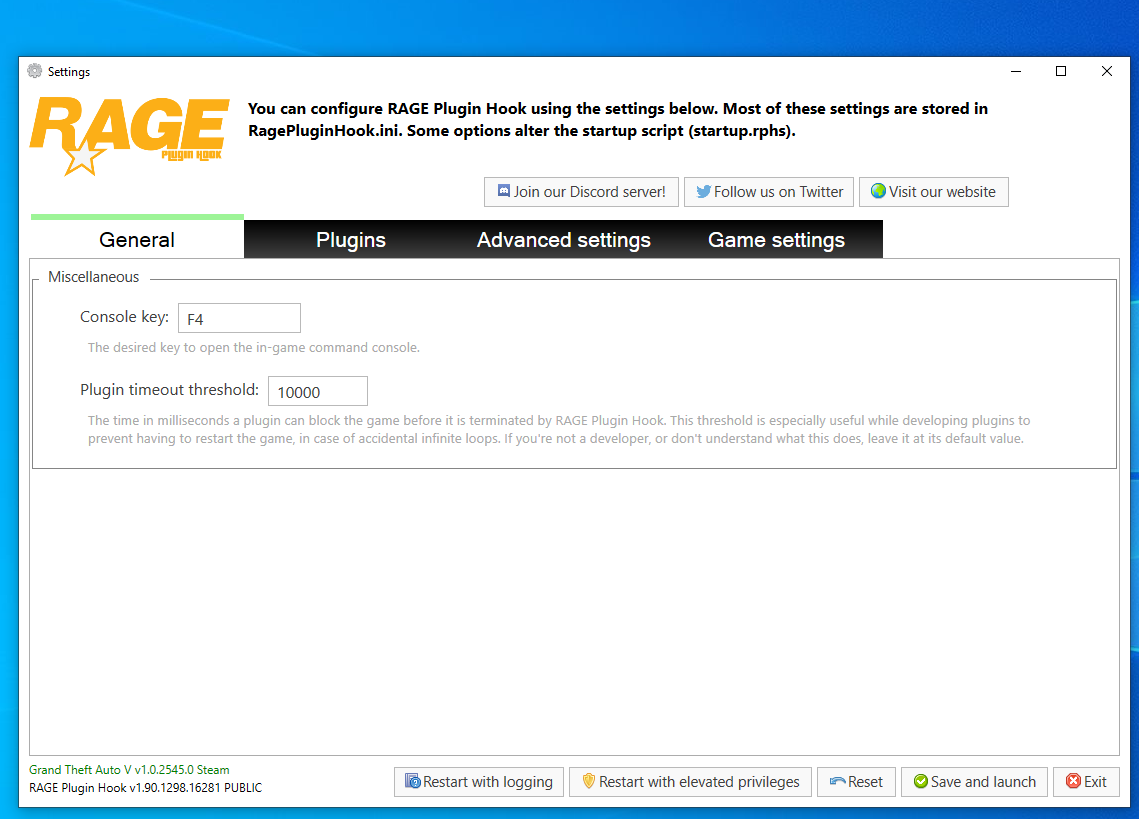Open the Plugins tab
Viewport: 1139px width, 819px height.
(351, 239)
